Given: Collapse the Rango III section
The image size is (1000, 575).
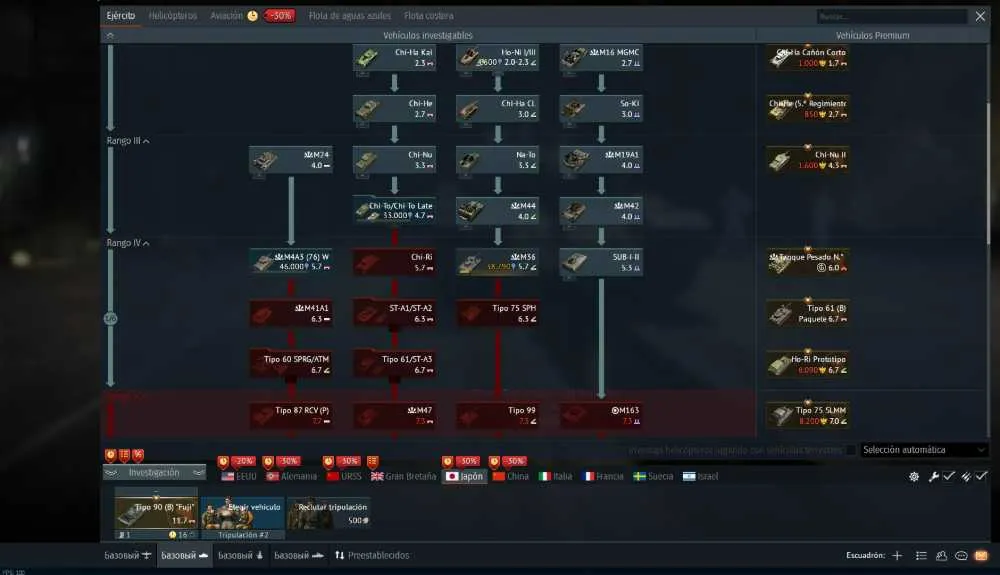Looking at the screenshot, I should point(128,141).
